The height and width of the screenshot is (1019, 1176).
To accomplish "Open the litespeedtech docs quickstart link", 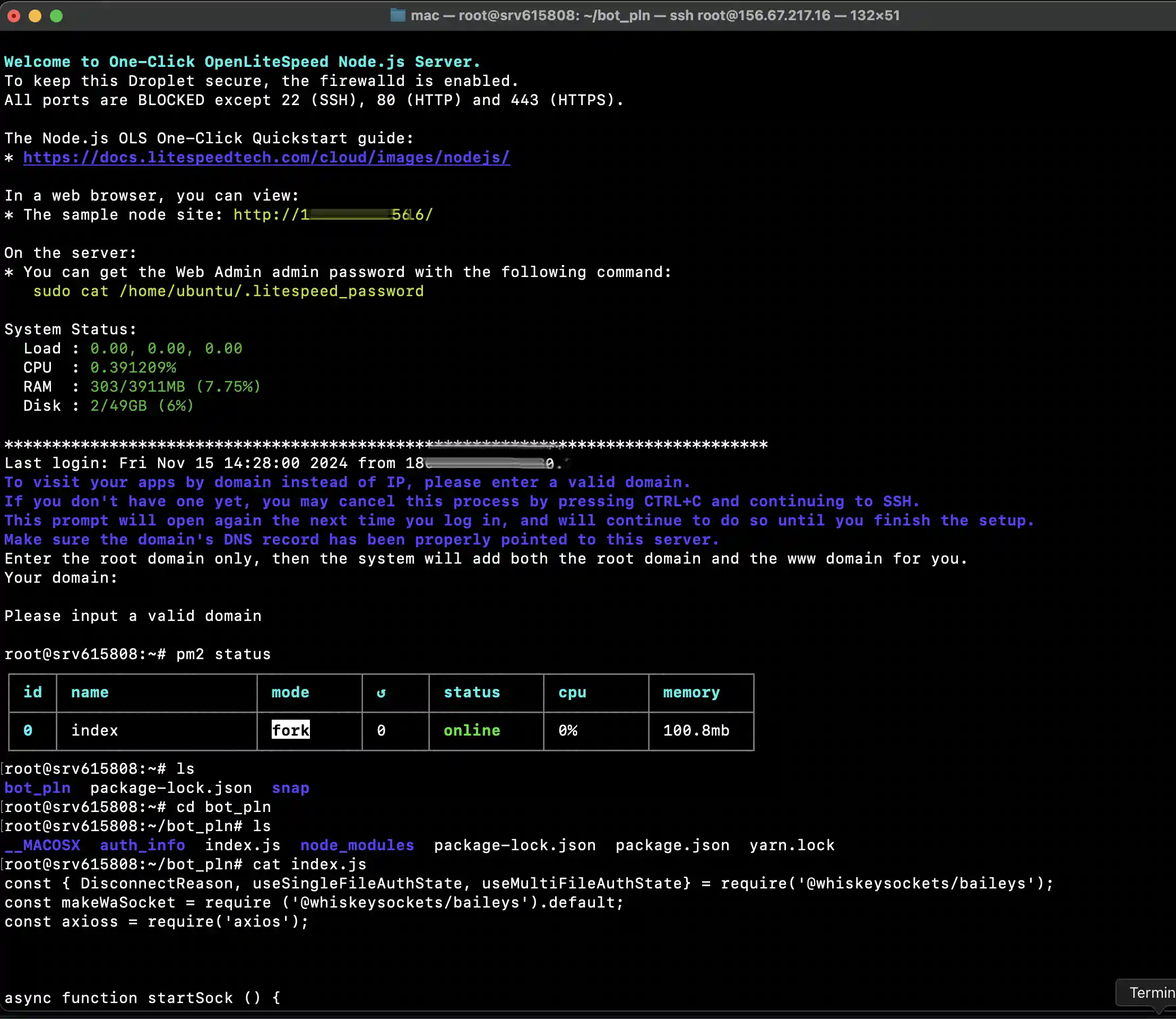I will coord(266,158).
